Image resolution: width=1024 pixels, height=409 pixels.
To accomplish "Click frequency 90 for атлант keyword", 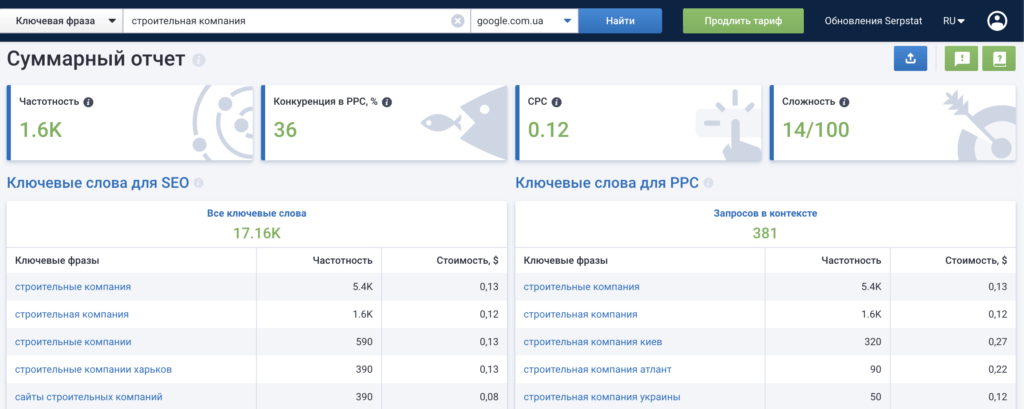I will (875, 369).
